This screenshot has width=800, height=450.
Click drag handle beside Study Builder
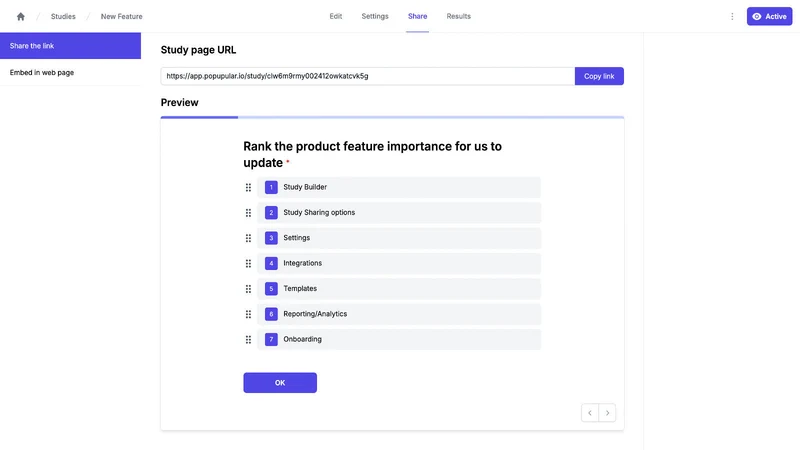[248, 187]
